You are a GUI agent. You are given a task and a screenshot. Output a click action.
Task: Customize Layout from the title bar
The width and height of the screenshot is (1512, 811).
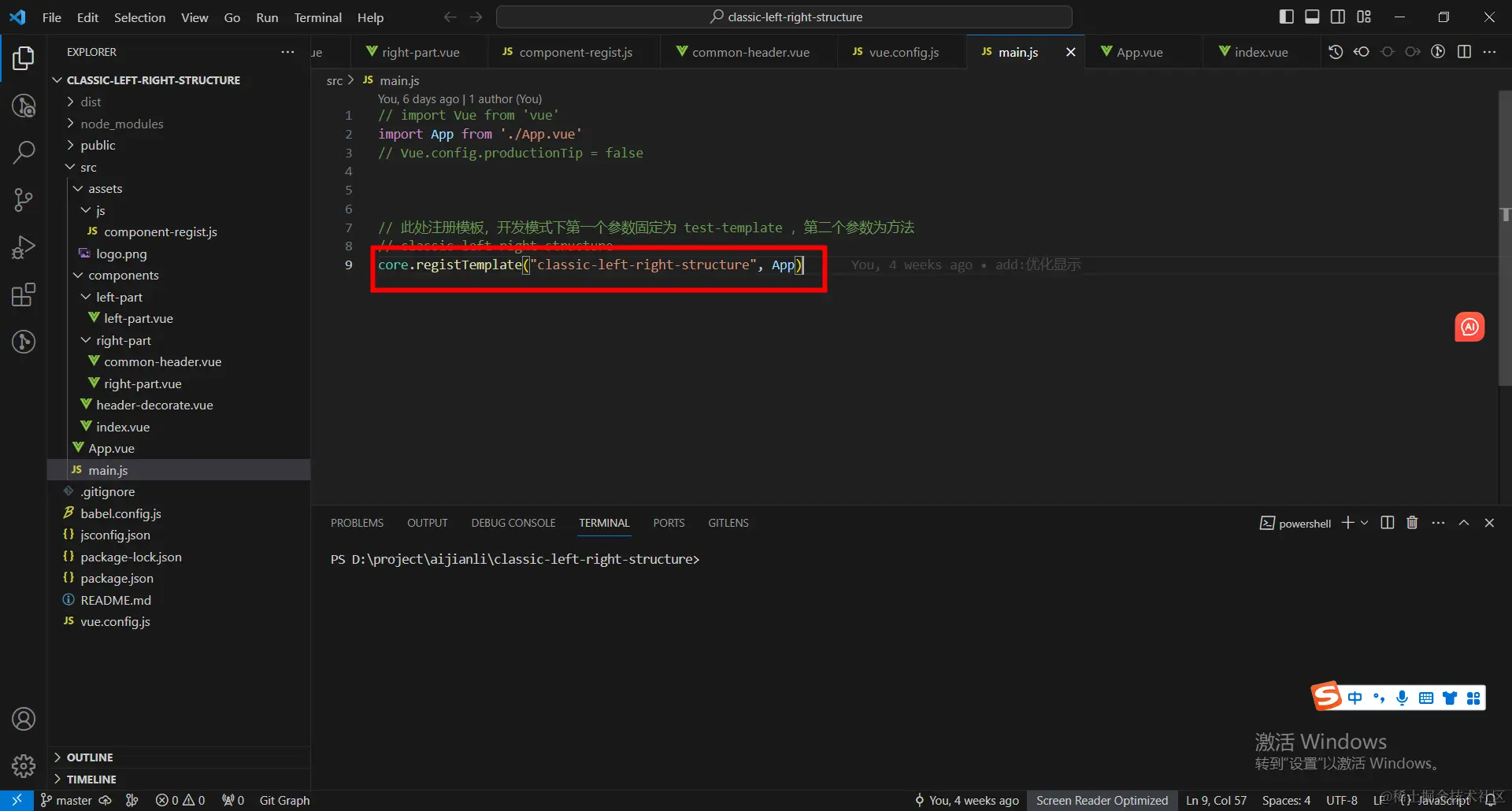[x=1364, y=17]
